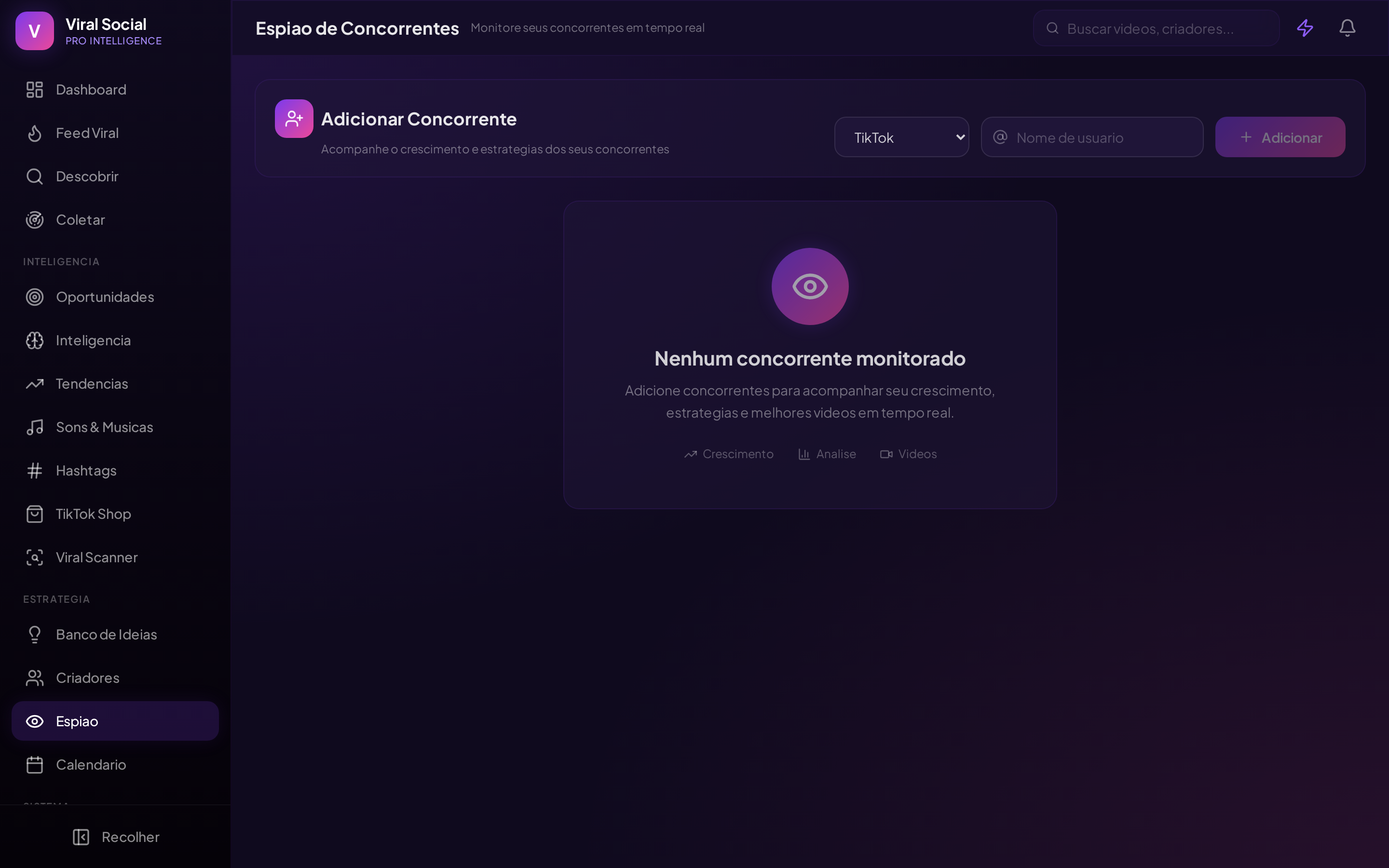Click the Oportunidades target icon

click(x=34, y=297)
